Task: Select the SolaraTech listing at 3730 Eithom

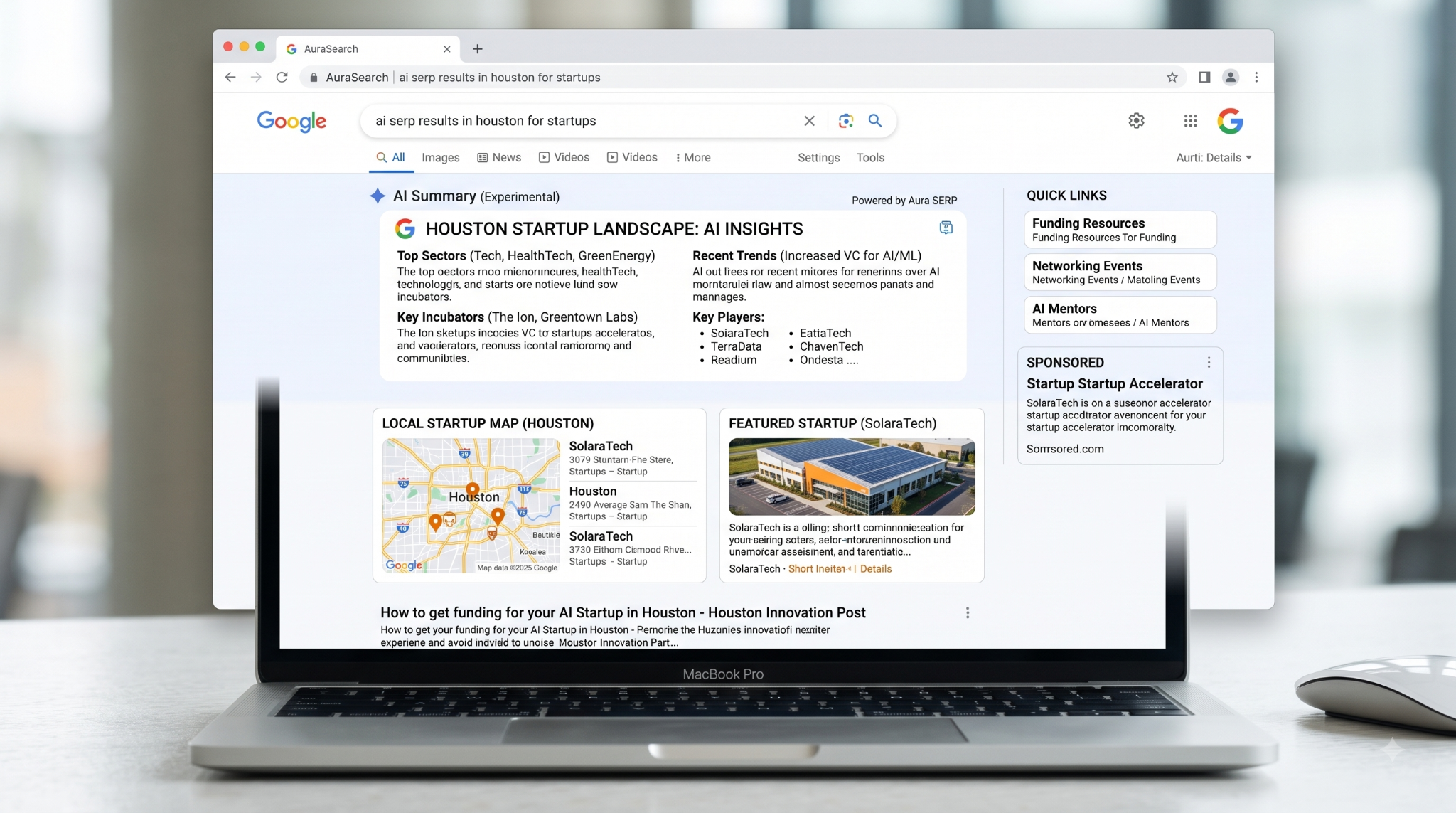Action: point(631,548)
